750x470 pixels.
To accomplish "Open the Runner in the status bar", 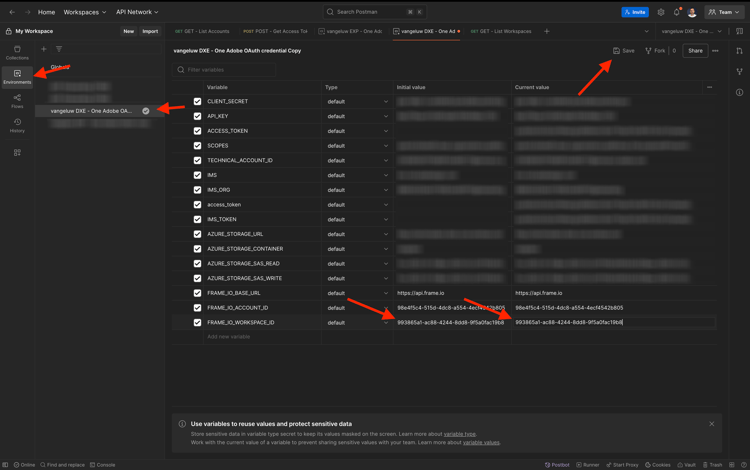I will click(588, 465).
